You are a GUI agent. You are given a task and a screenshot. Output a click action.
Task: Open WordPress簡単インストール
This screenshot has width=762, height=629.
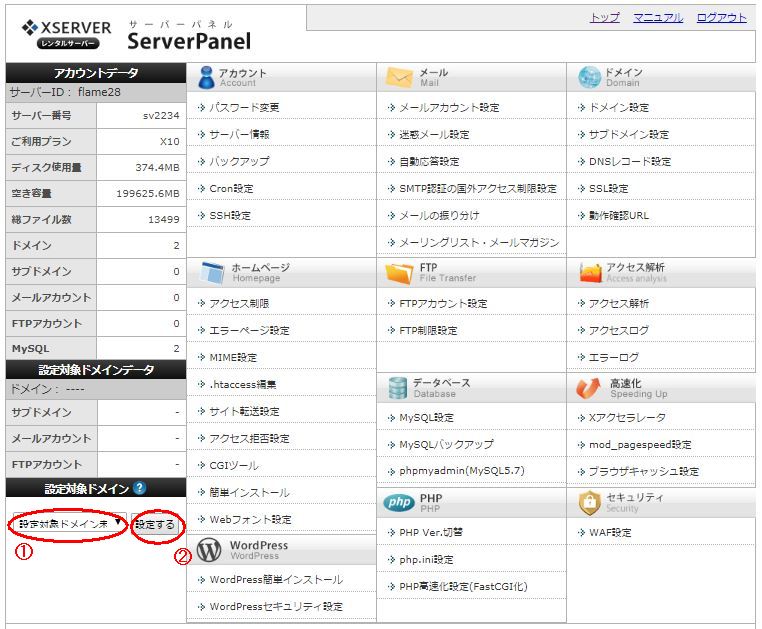tap(276, 579)
